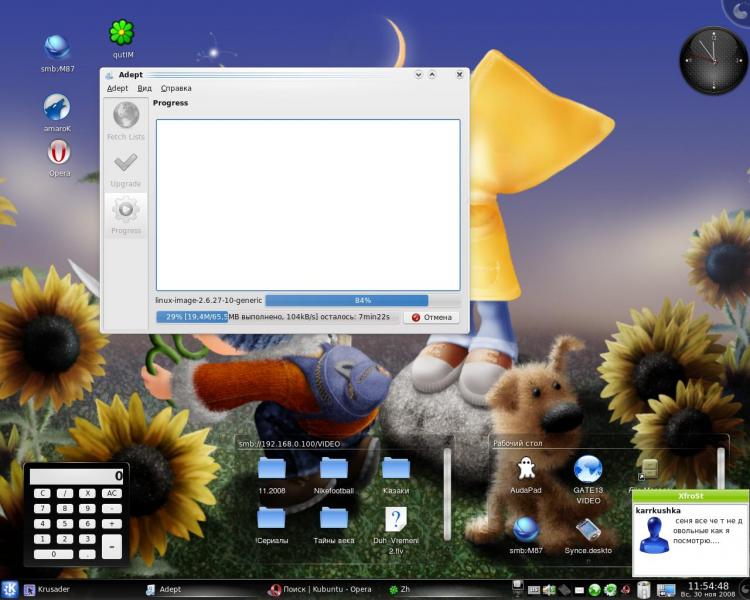Select the Progress gear icon in Adept sidebar
Screen dimensions: 750x600
[x=126, y=209]
